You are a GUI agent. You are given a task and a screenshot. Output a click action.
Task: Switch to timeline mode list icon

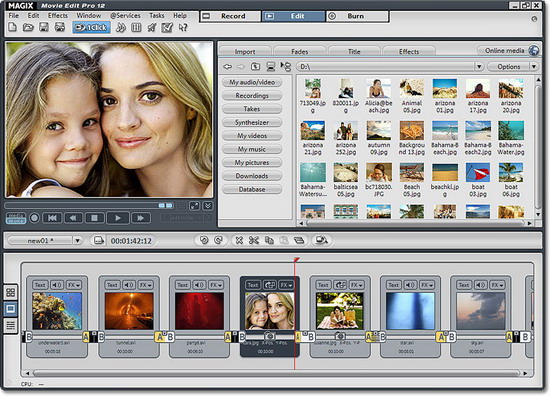point(11,326)
